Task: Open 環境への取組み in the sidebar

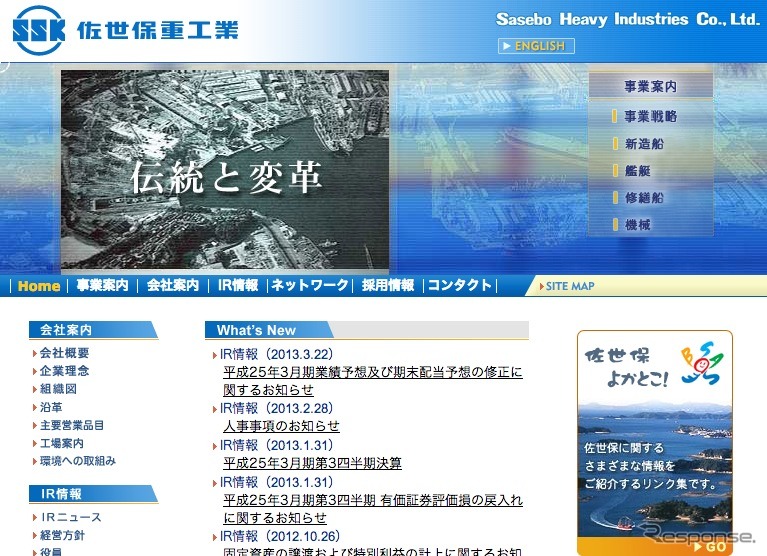Action: (77, 461)
